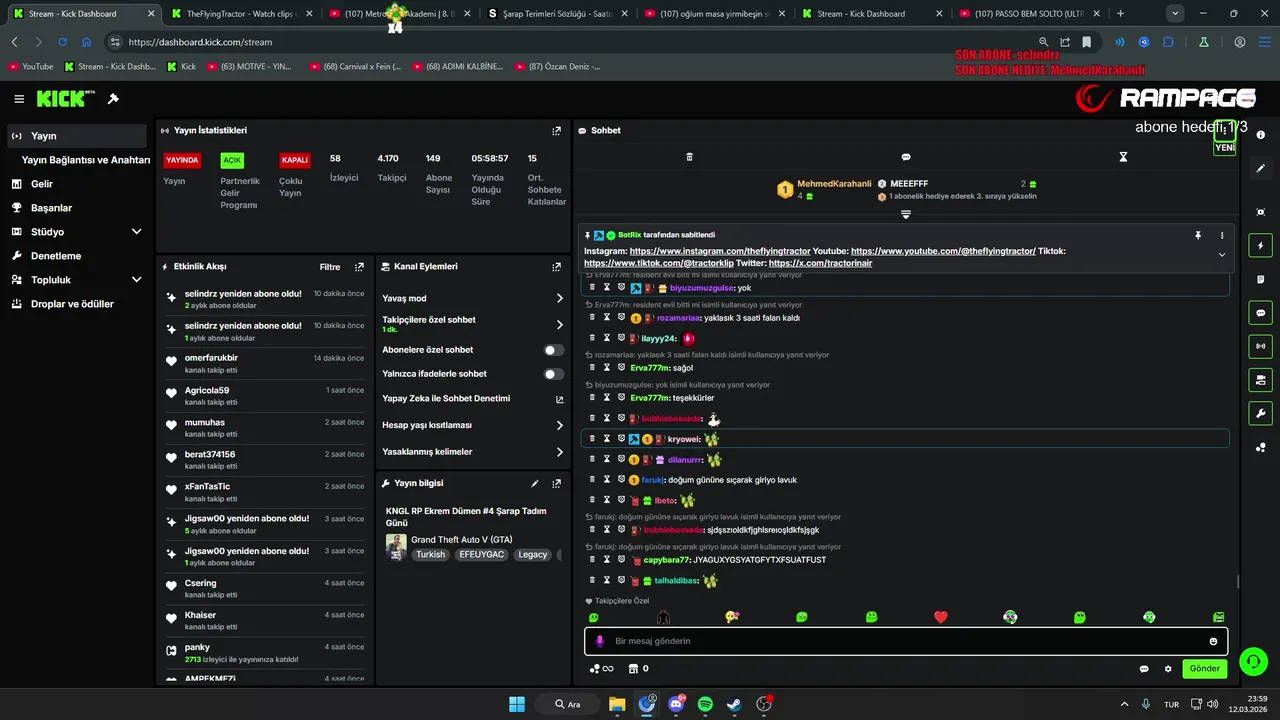Click the Turkish stream tag
This screenshot has height=720, width=1280.
[x=431, y=554]
